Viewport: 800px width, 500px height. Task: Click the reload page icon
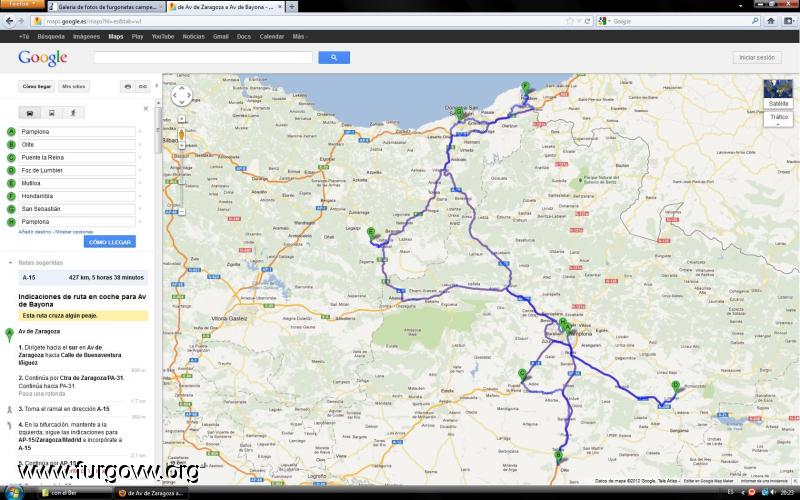pyautogui.click(x=587, y=21)
